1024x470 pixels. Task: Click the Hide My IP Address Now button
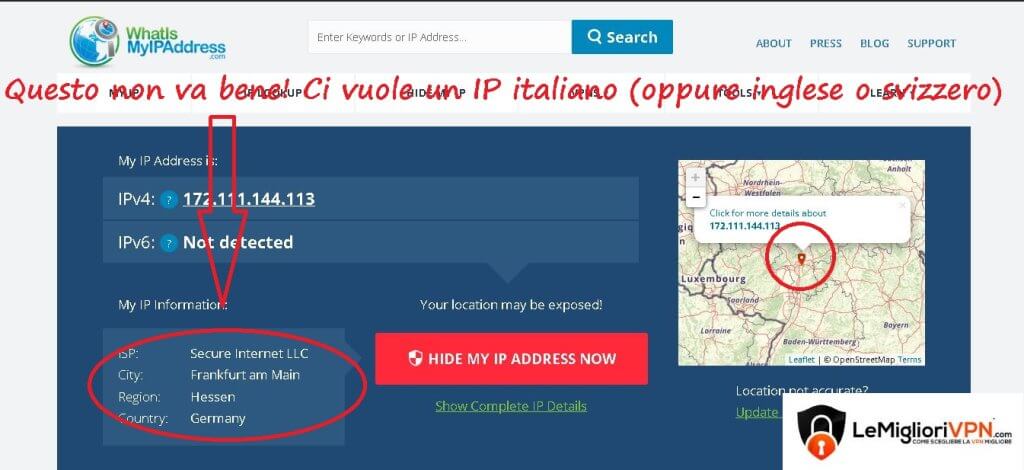point(511,358)
